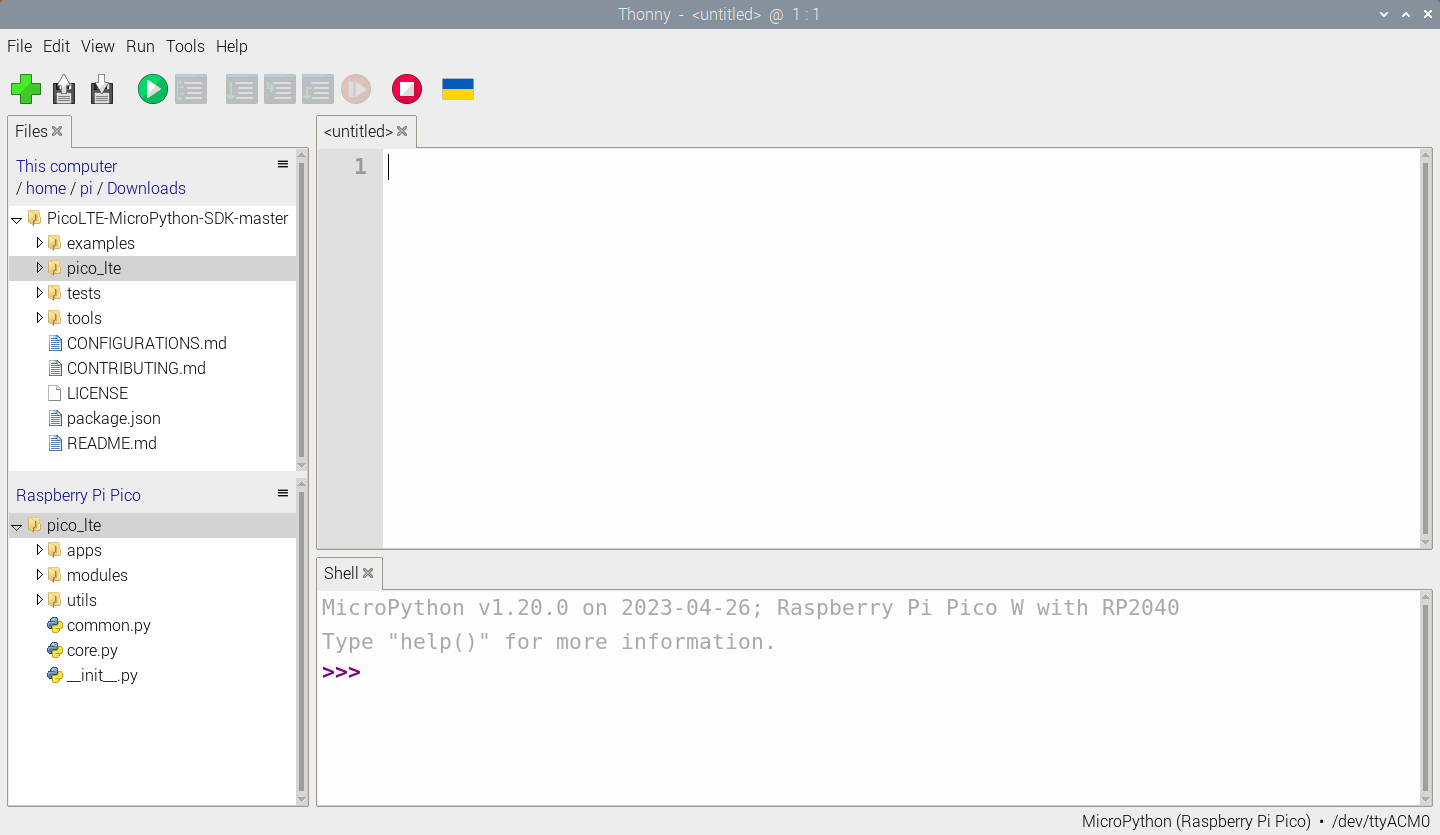Expand the tests folder
The image size is (1440, 835).
click(39, 293)
